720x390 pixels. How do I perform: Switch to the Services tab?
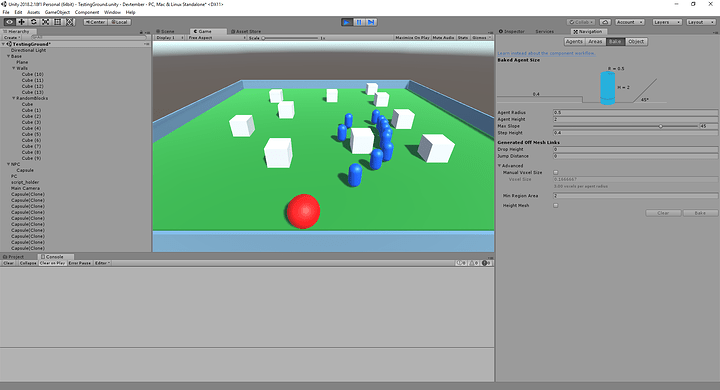545,31
